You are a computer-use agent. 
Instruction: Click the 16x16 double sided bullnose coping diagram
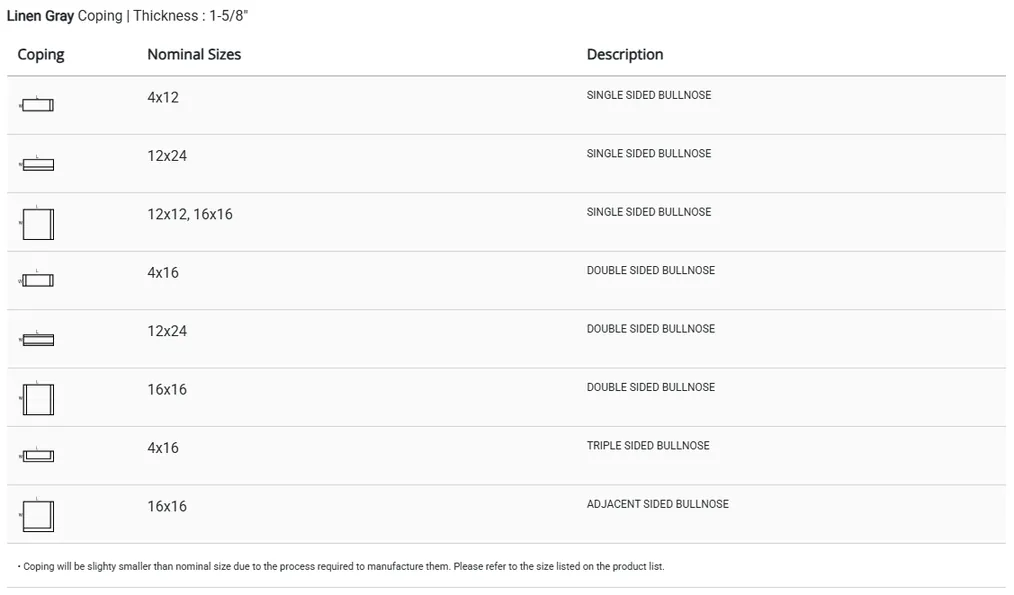click(38, 399)
